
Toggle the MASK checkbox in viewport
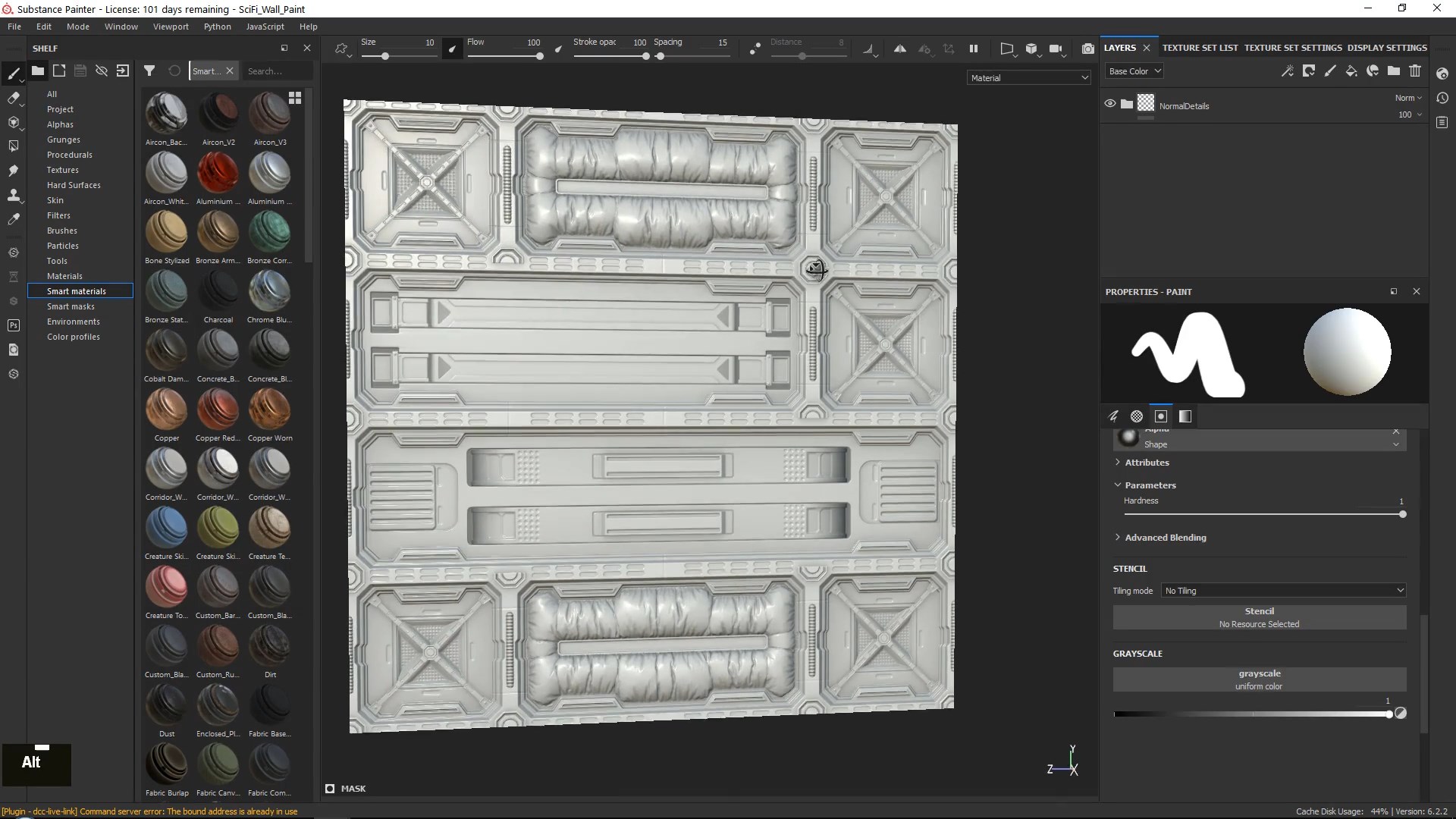pyautogui.click(x=330, y=789)
